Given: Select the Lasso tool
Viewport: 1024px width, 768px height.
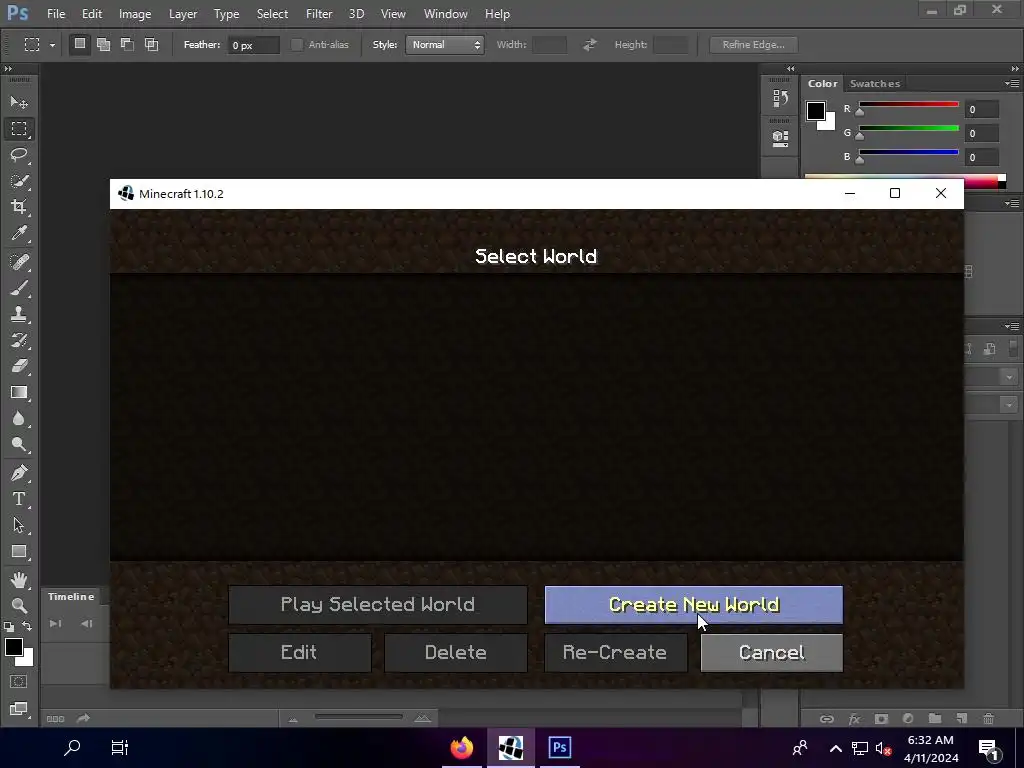Looking at the screenshot, I should 19,155.
